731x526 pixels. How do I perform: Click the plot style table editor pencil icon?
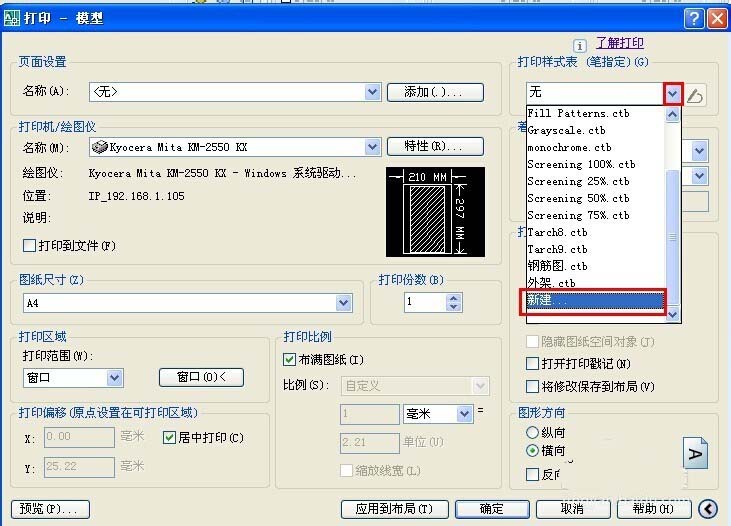(x=695, y=95)
